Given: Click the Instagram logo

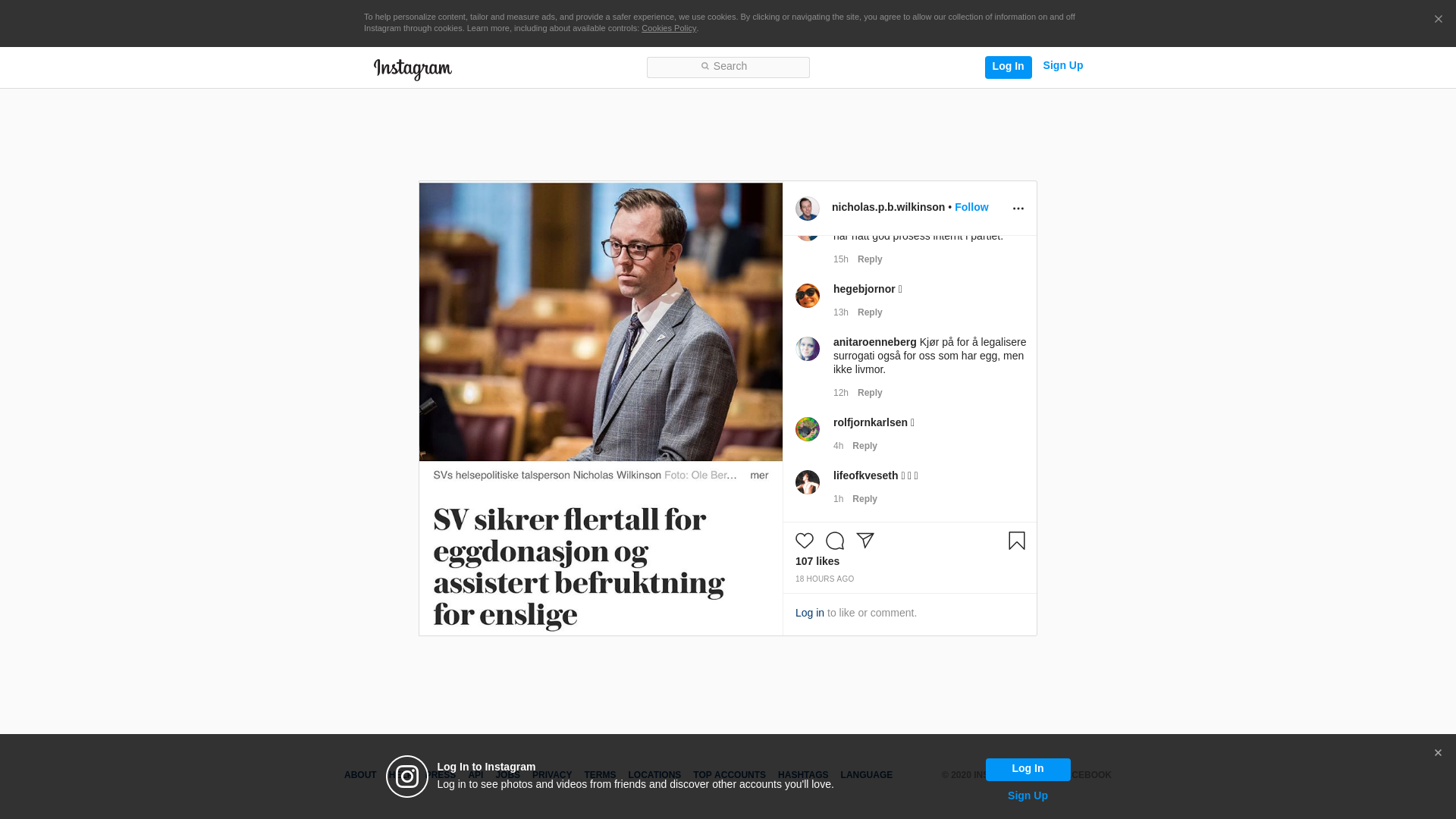Looking at the screenshot, I should coord(413,69).
